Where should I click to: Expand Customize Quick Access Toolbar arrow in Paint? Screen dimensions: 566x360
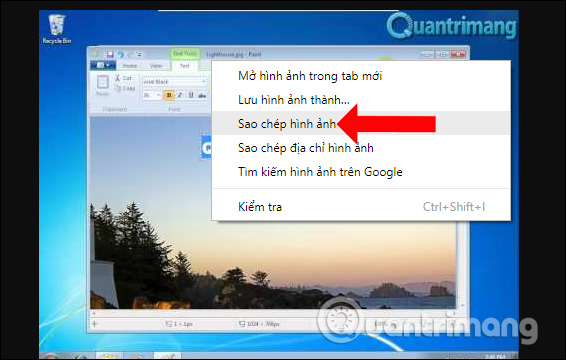point(139,55)
